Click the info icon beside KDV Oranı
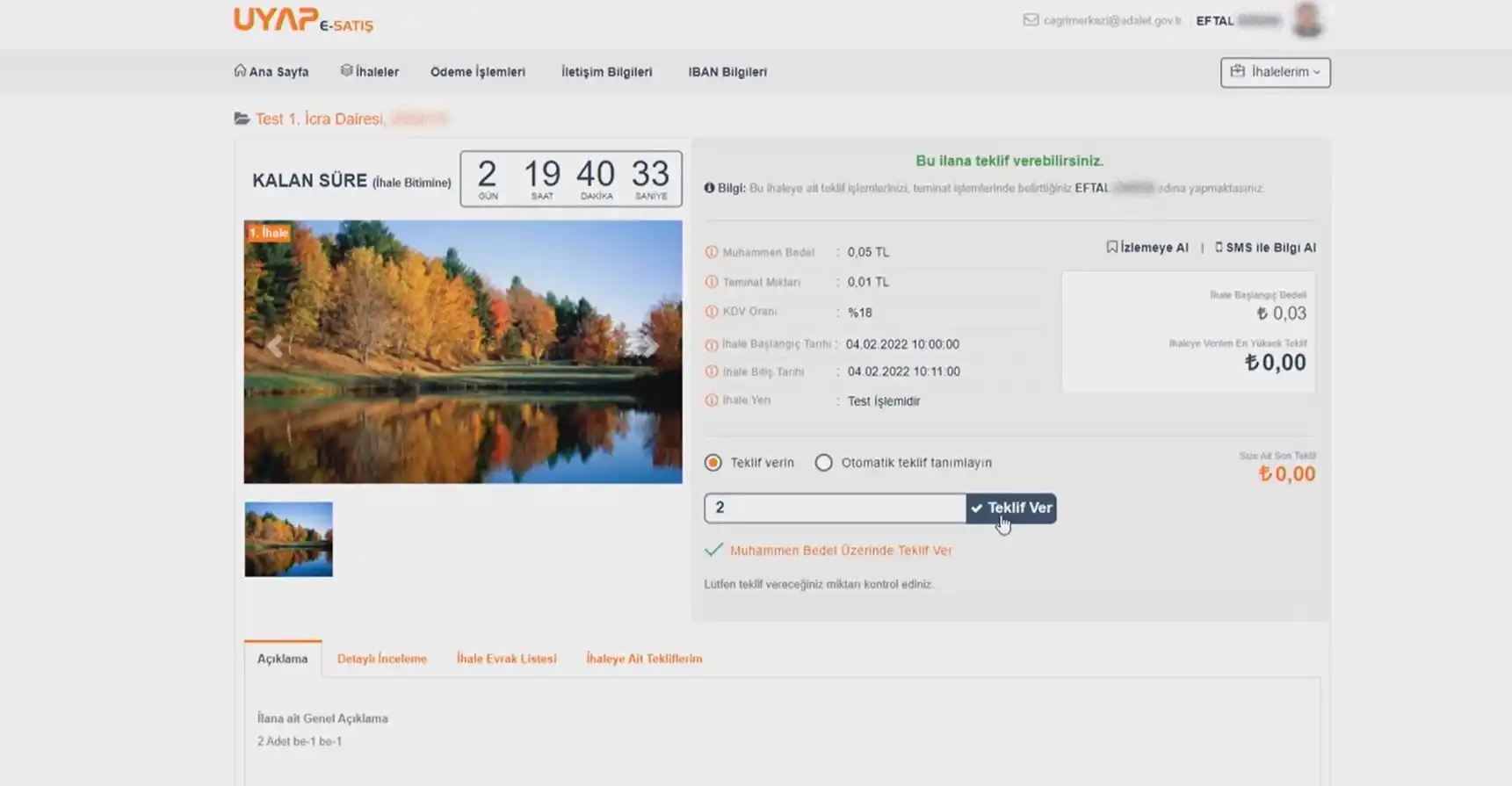 [x=712, y=312]
